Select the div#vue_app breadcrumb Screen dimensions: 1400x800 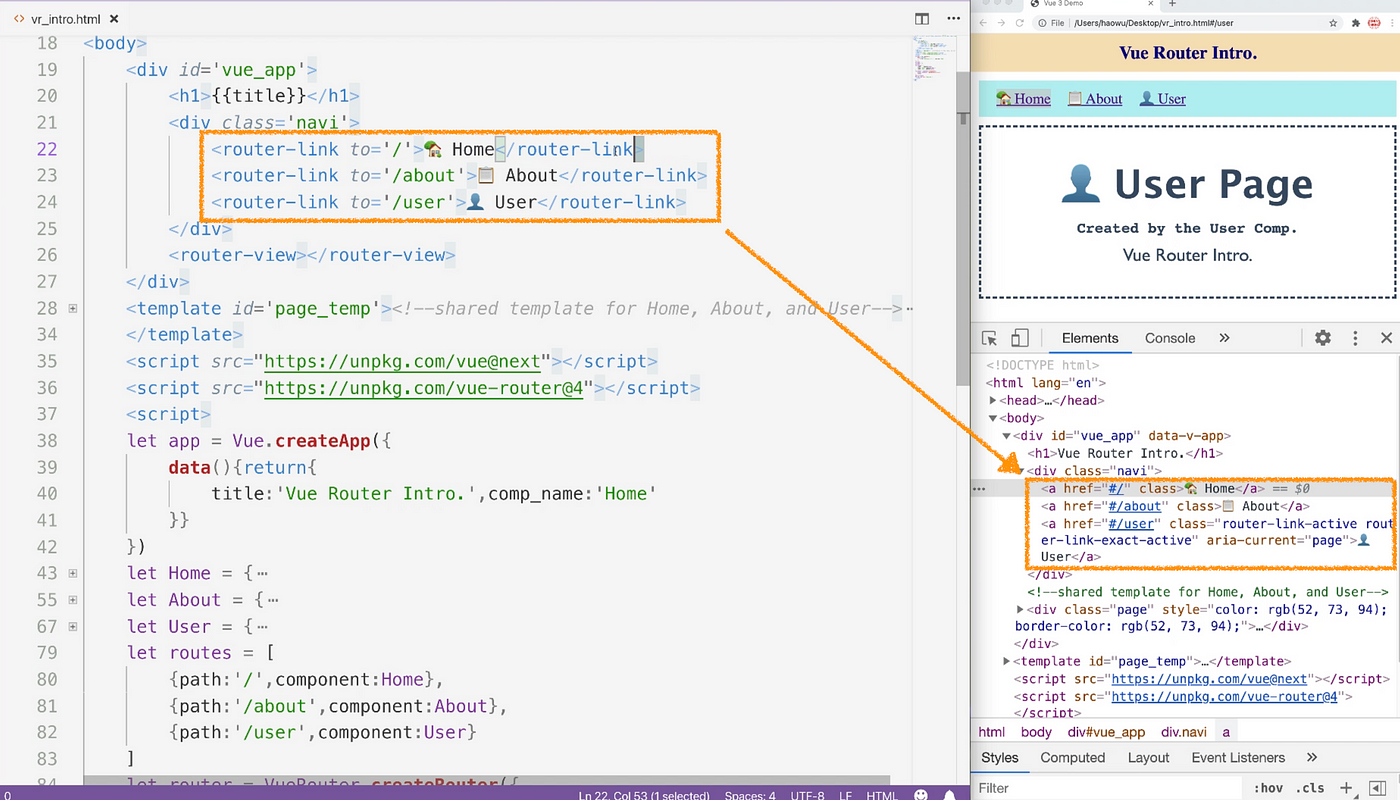1106,732
